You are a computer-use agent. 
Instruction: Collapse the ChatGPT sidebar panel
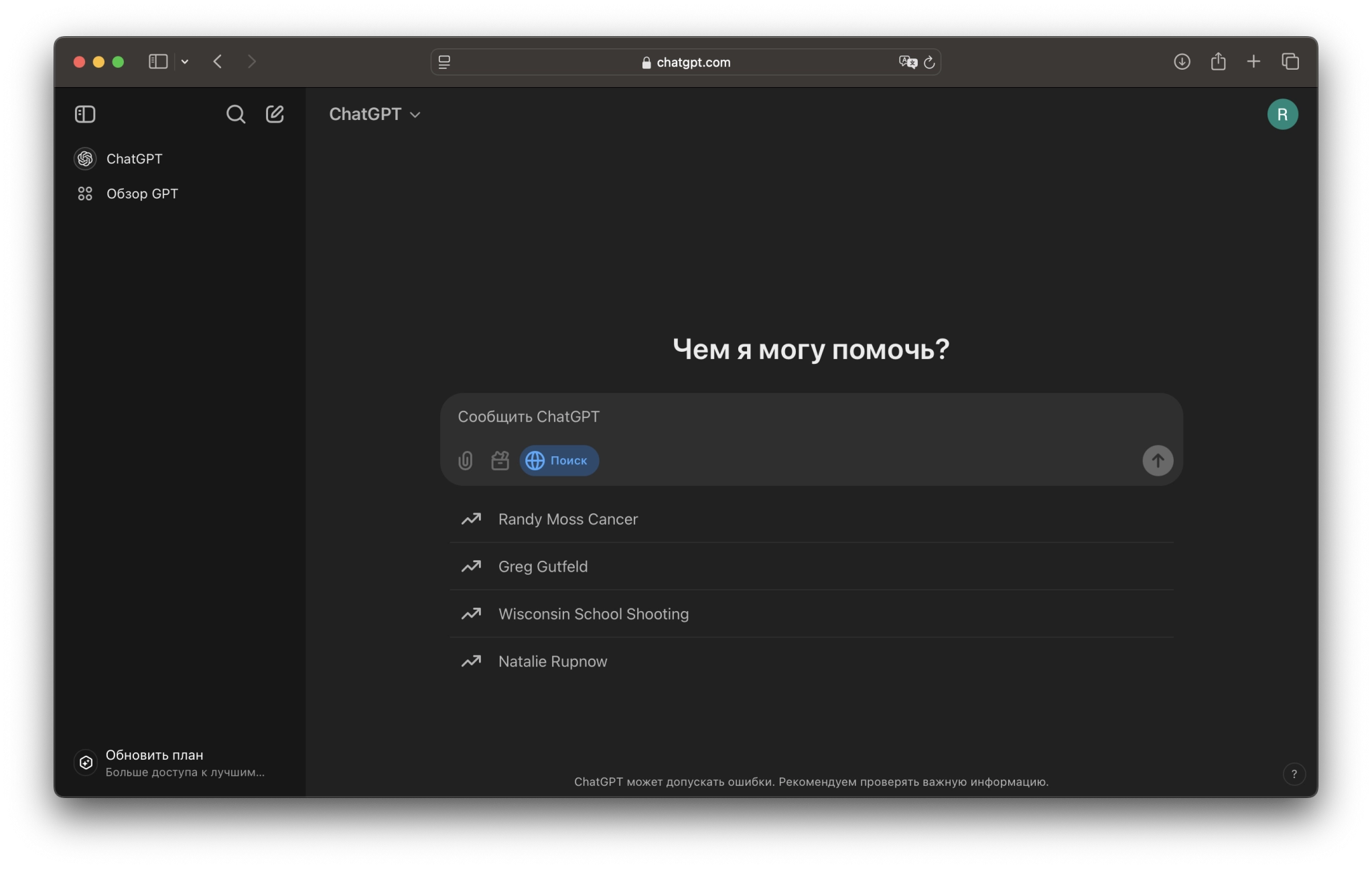coord(85,115)
